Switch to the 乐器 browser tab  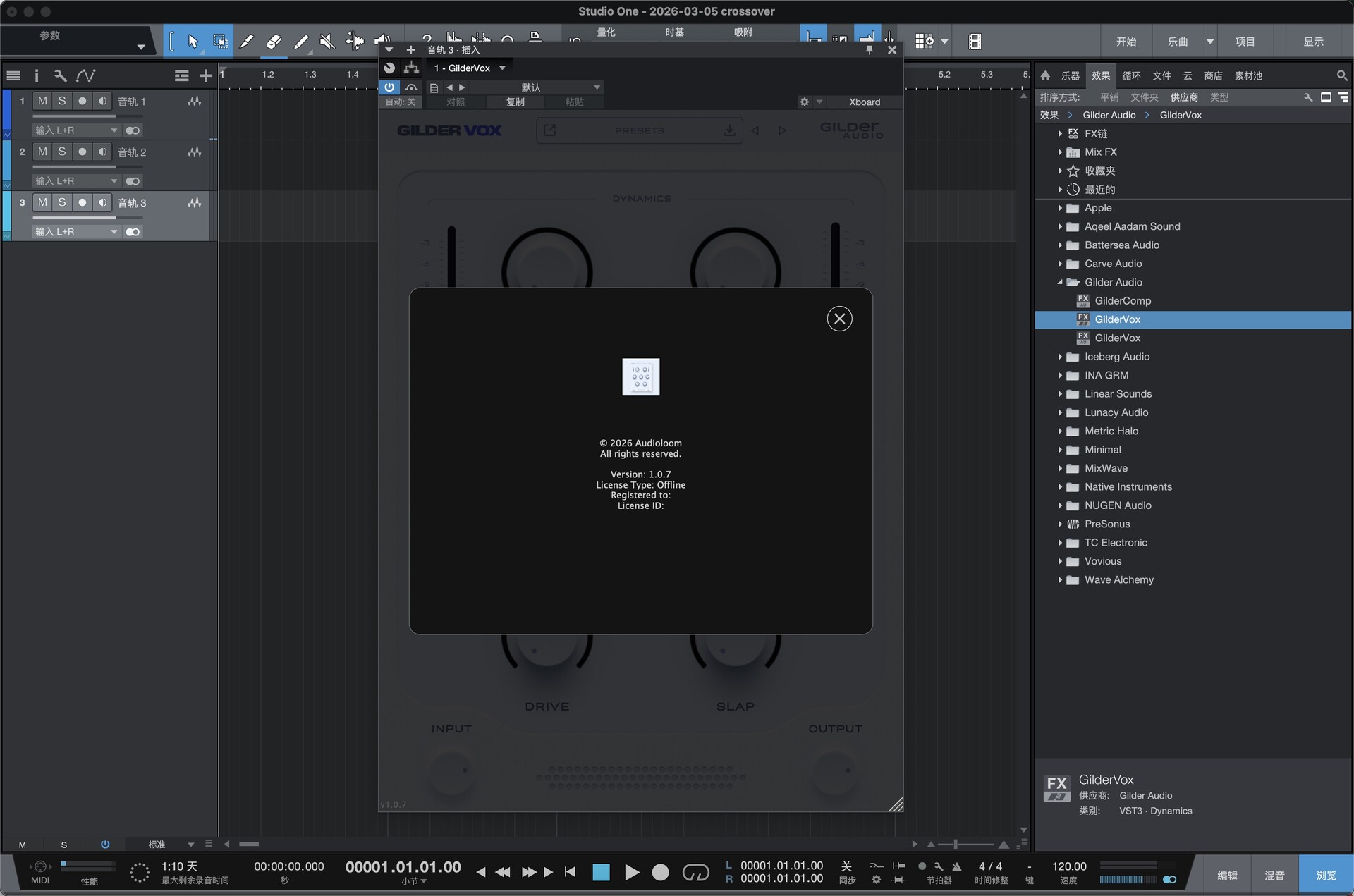pyautogui.click(x=1070, y=75)
